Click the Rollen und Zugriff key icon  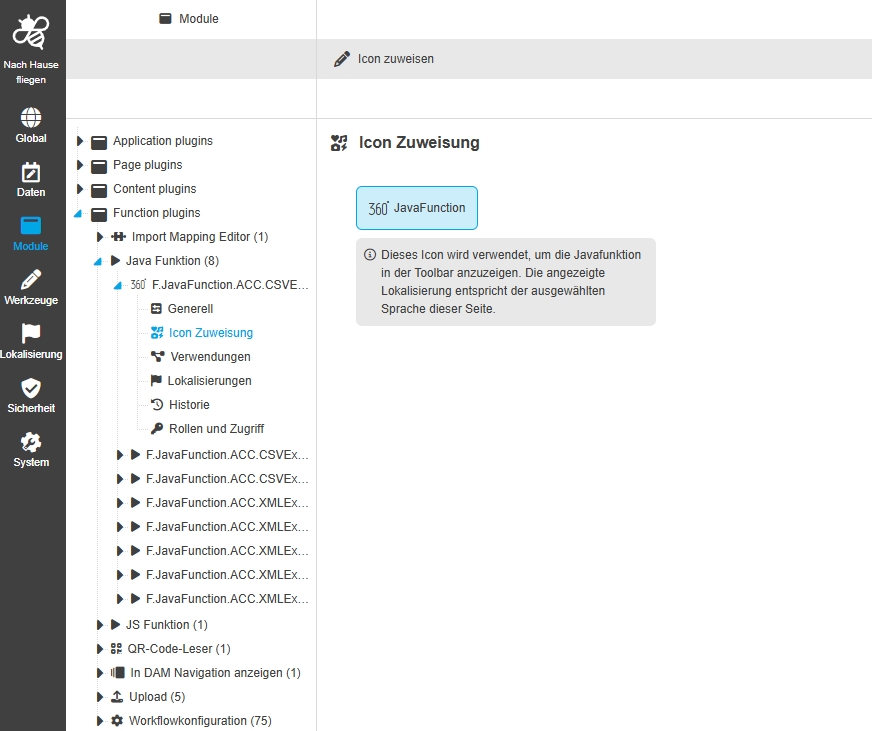click(157, 428)
